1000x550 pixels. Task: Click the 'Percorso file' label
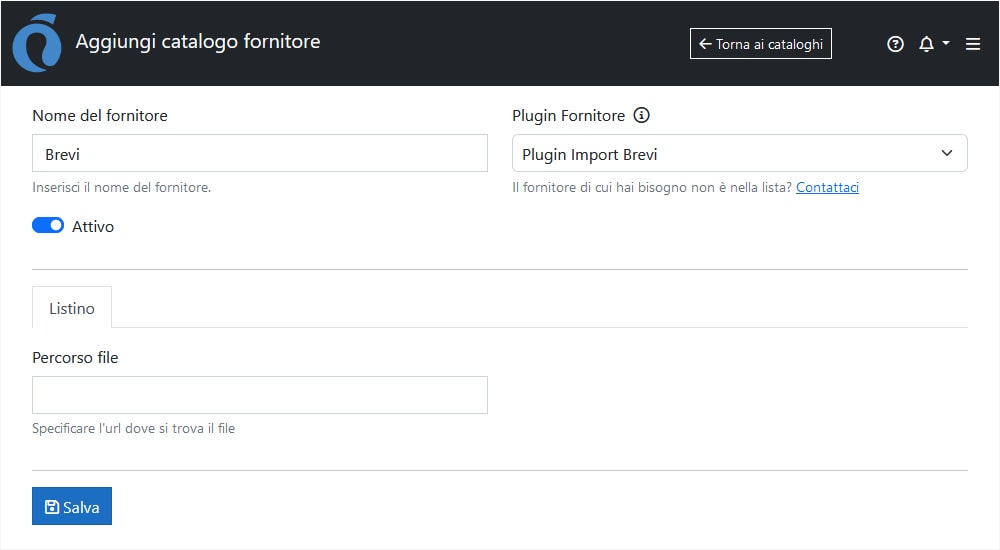pyautogui.click(x=75, y=357)
